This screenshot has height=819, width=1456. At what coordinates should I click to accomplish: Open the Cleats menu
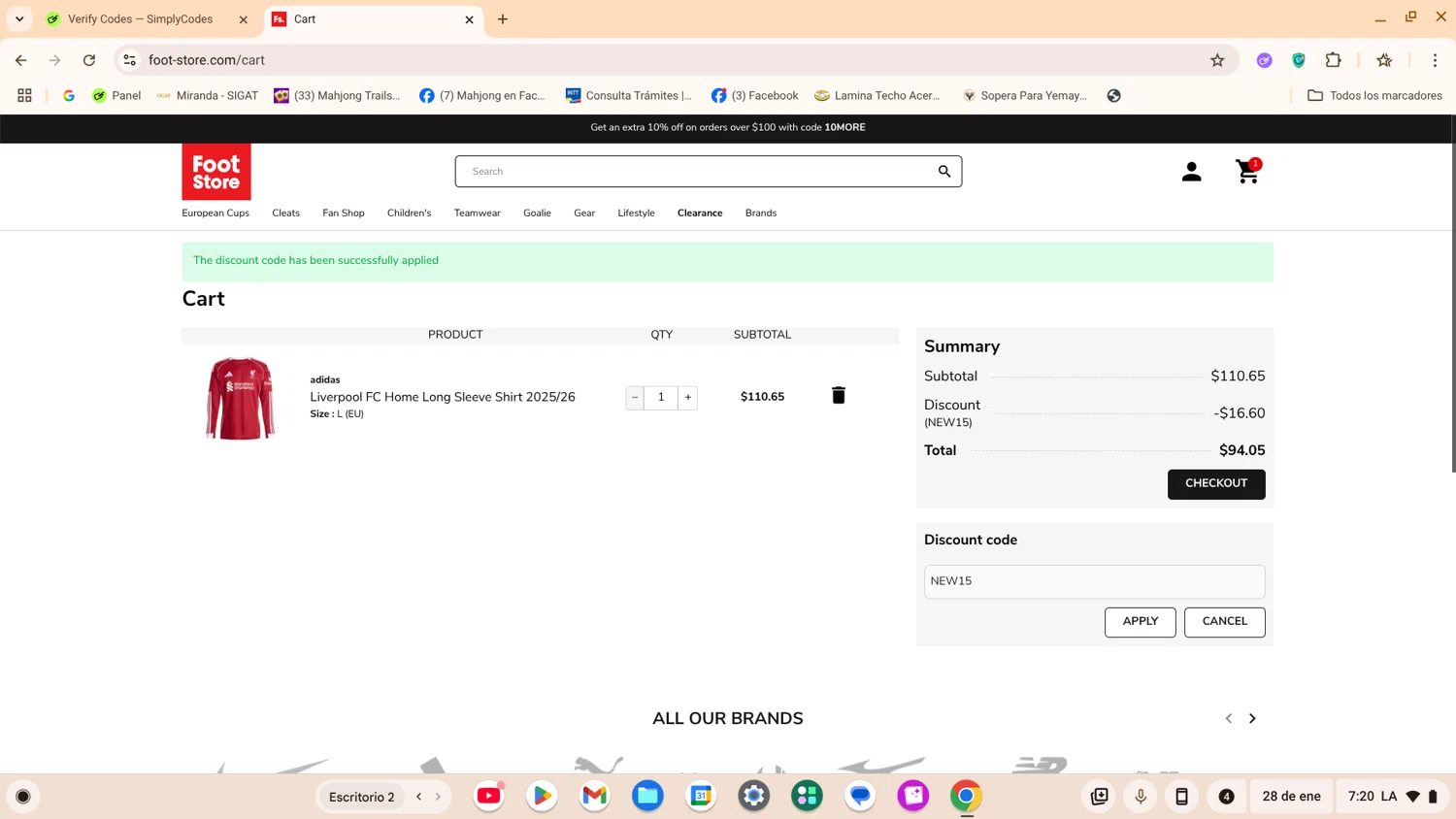click(x=285, y=213)
